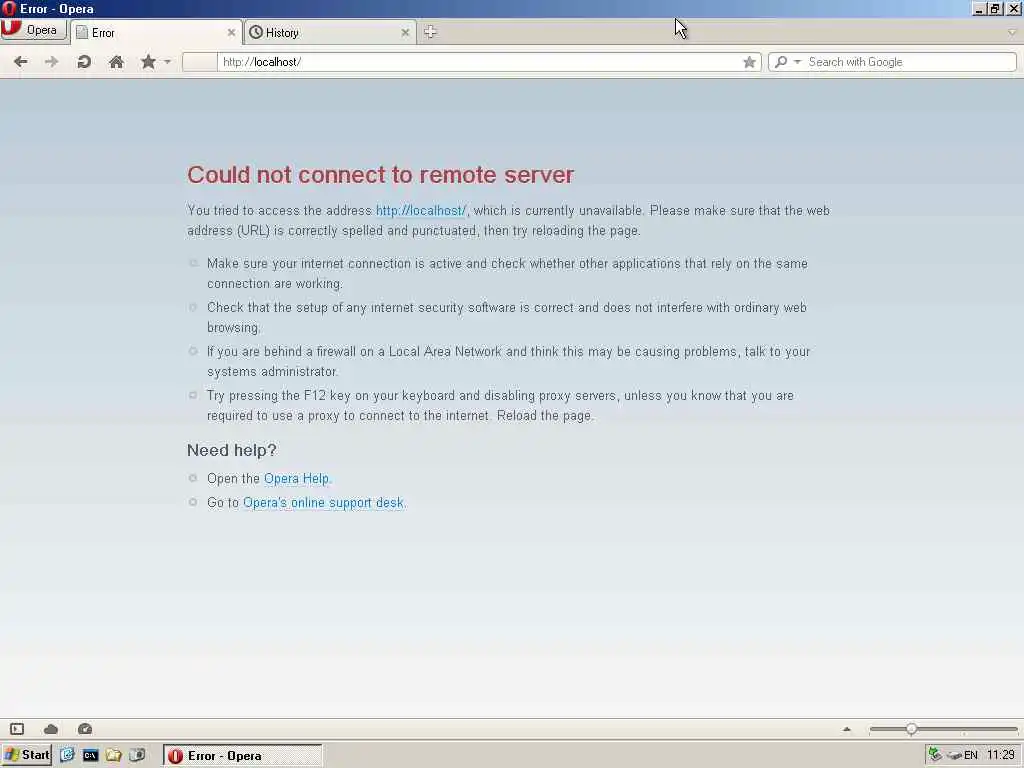Open the command prompt quick launch icon
Image resolution: width=1024 pixels, height=768 pixels.
[x=90, y=756]
